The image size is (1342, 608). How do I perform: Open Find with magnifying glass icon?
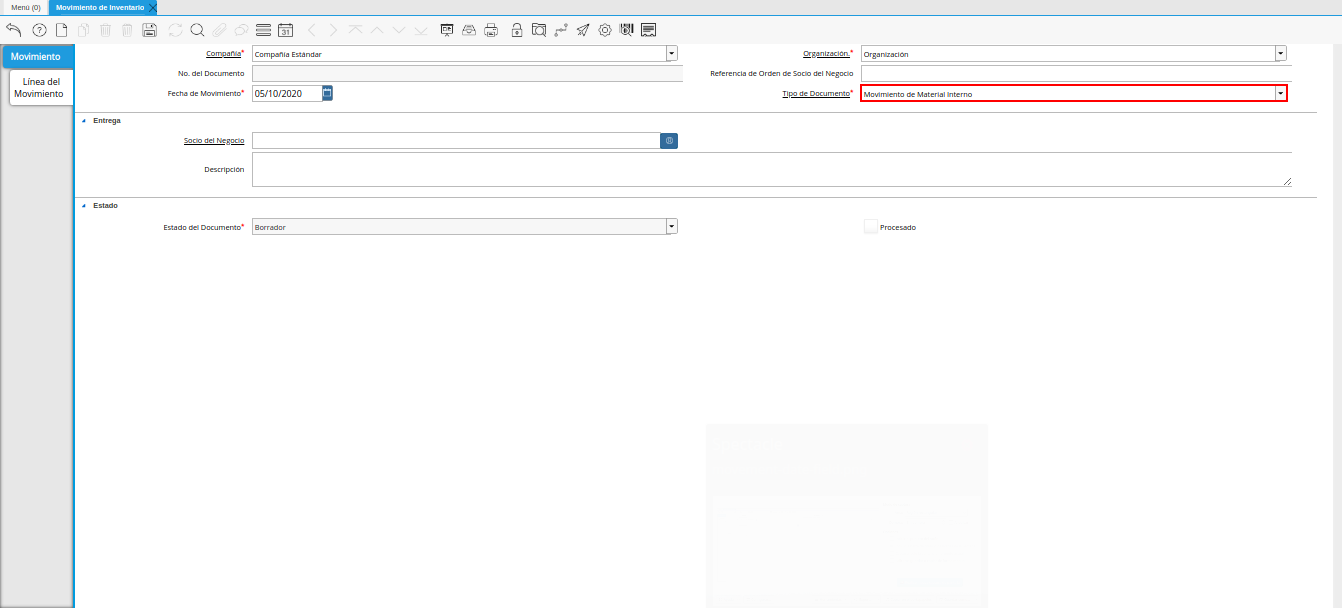(x=197, y=30)
